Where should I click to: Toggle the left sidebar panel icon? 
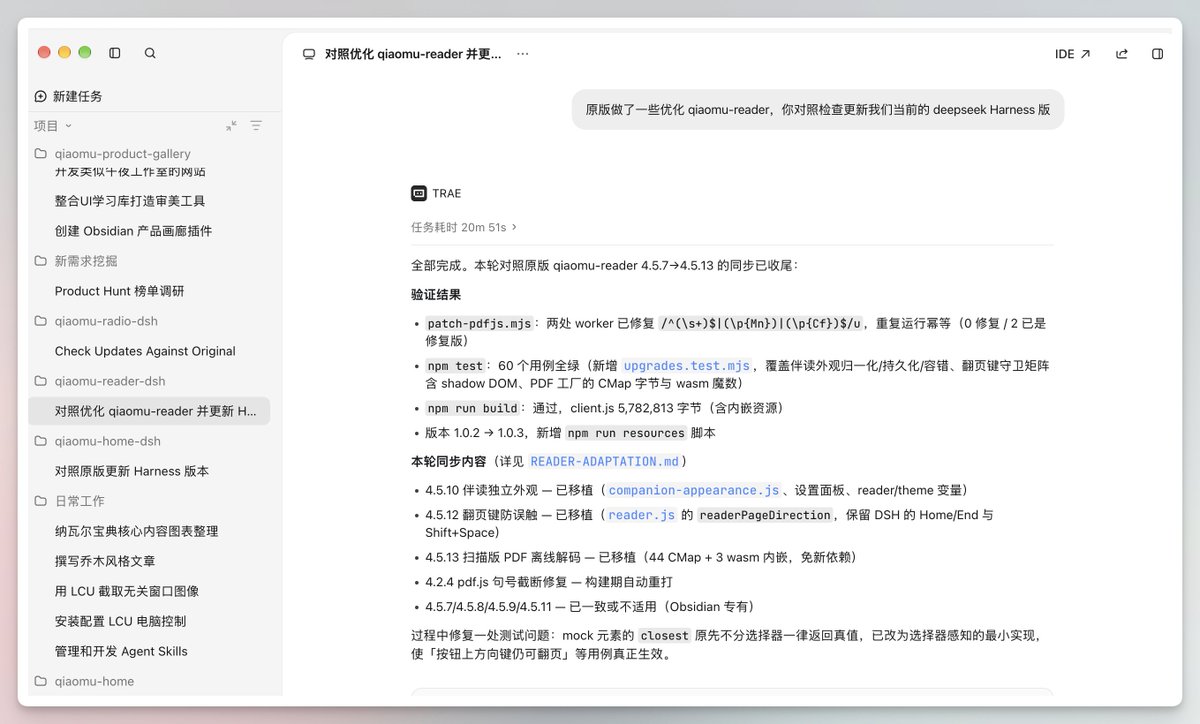tap(115, 53)
